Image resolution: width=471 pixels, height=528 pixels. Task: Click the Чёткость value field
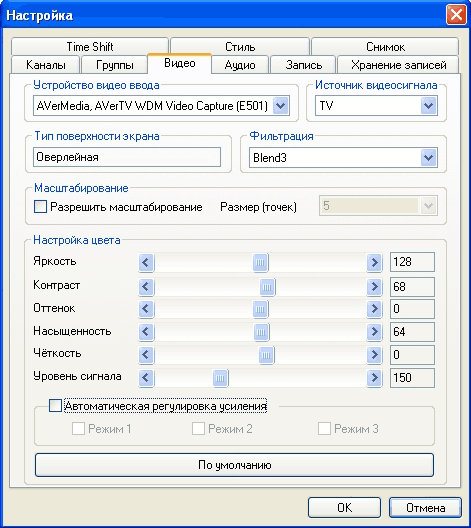pos(412,355)
